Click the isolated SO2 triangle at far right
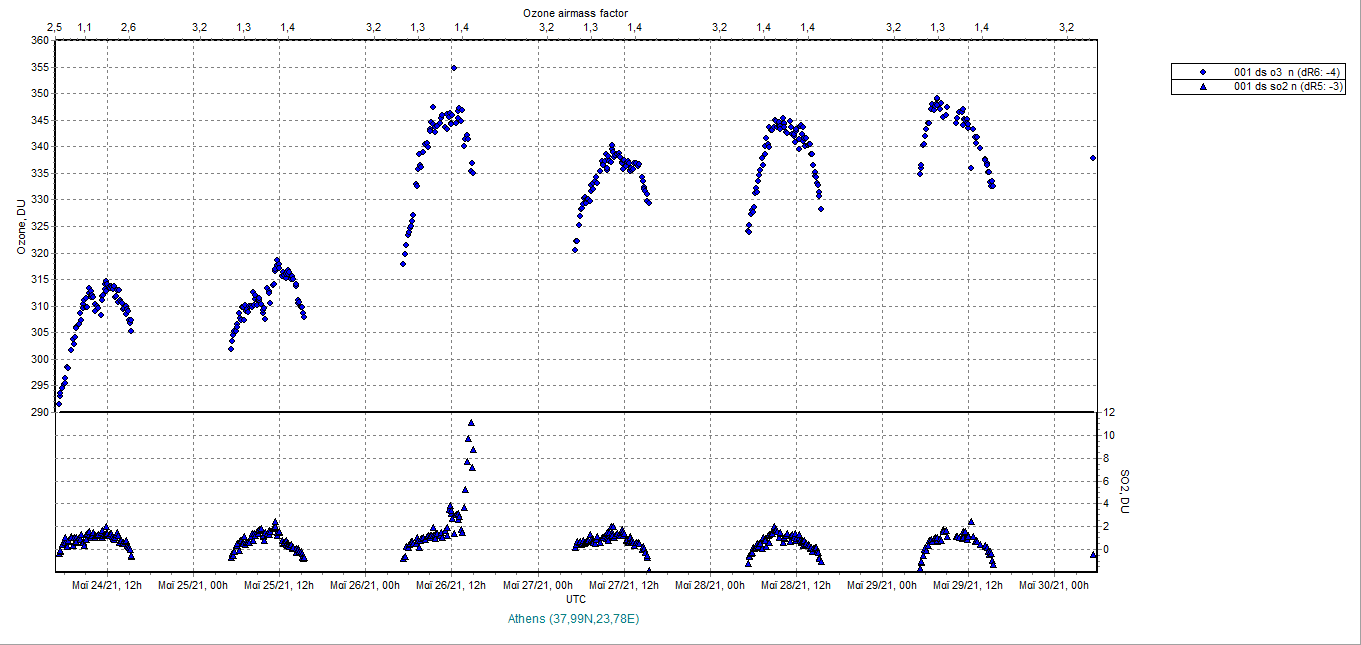Screen dimensions: 1361x645 point(1093,553)
